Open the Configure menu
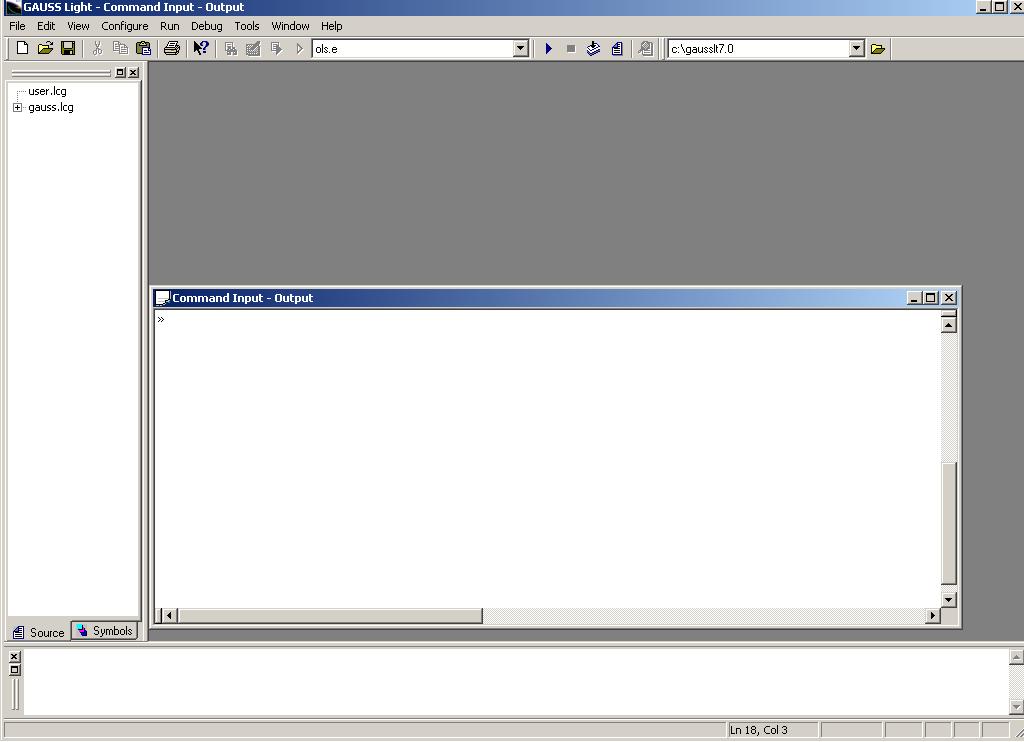The width and height of the screenshot is (1024, 742). 125,26
